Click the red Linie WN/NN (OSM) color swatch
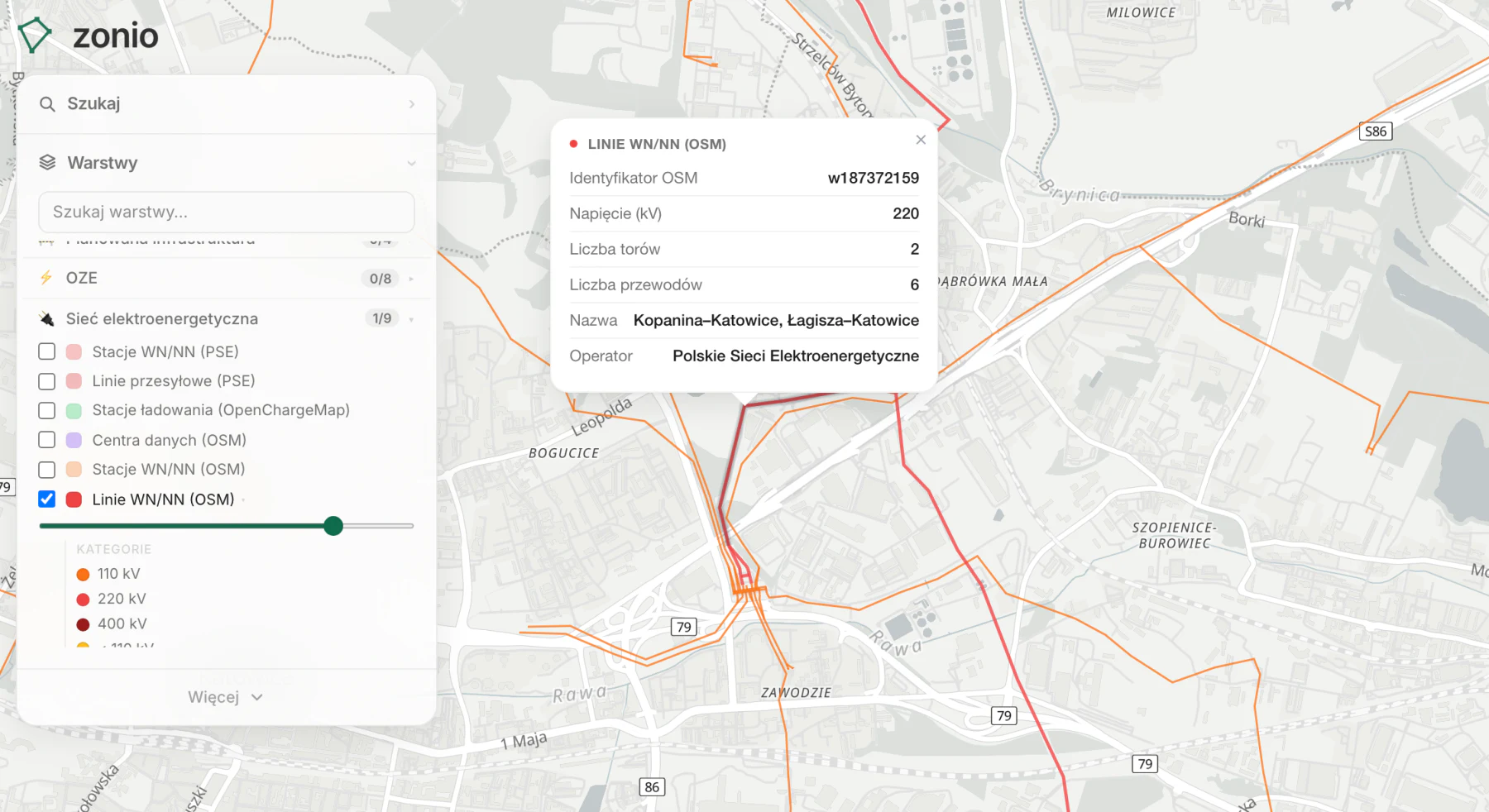Screen dimensions: 1489x812 [74, 499]
